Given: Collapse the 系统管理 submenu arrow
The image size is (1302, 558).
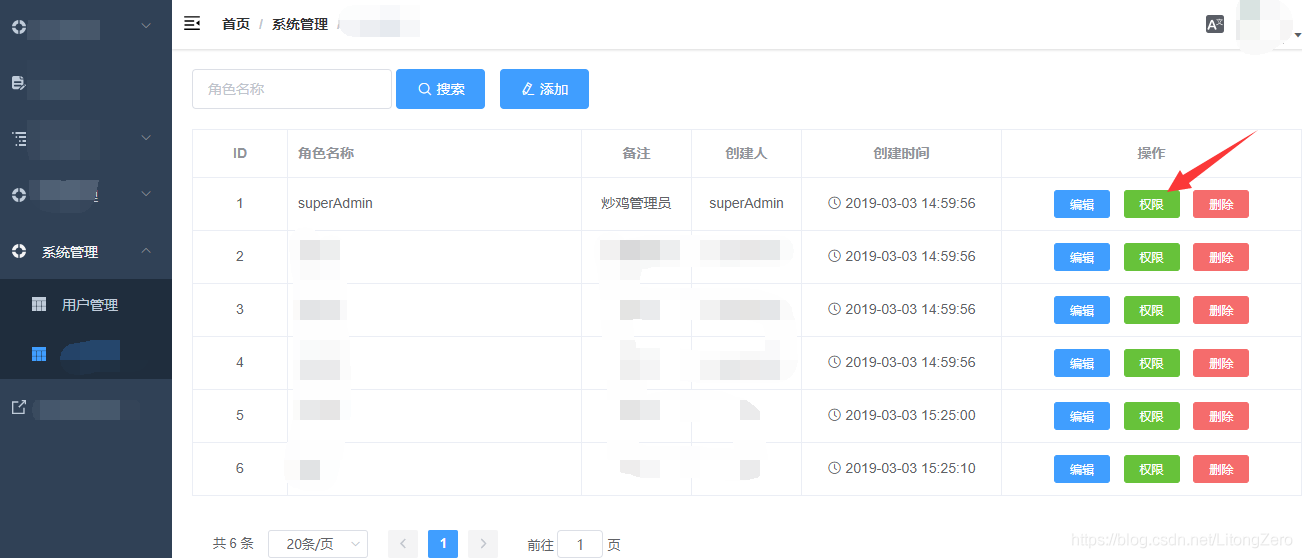Looking at the screenshot, I should coord(146,251).
